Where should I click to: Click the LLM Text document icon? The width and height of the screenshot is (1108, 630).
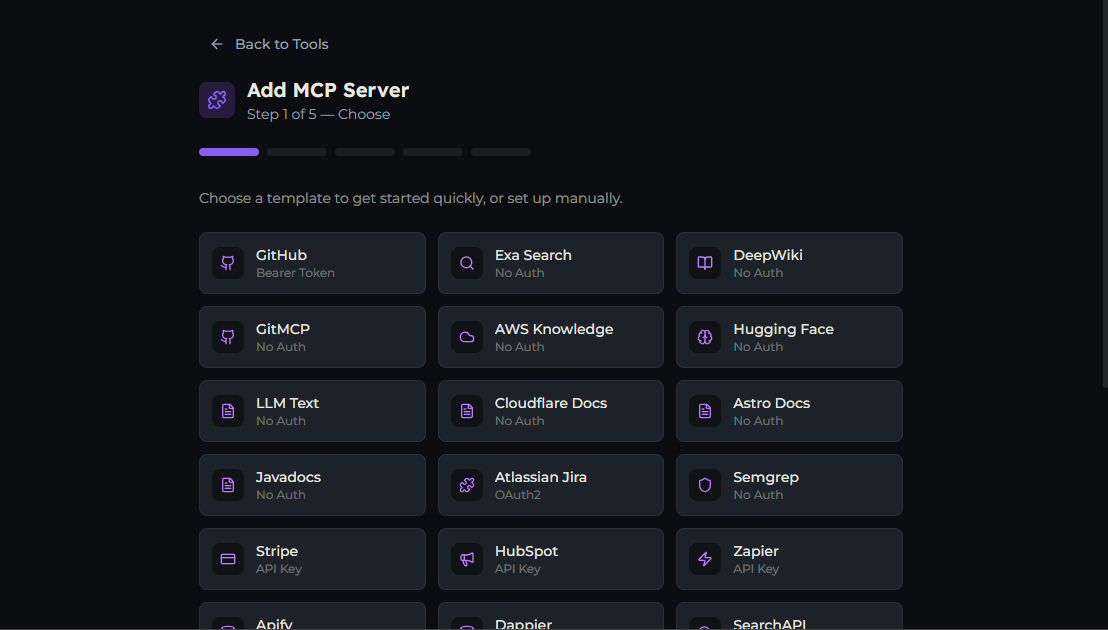point(228,411)
